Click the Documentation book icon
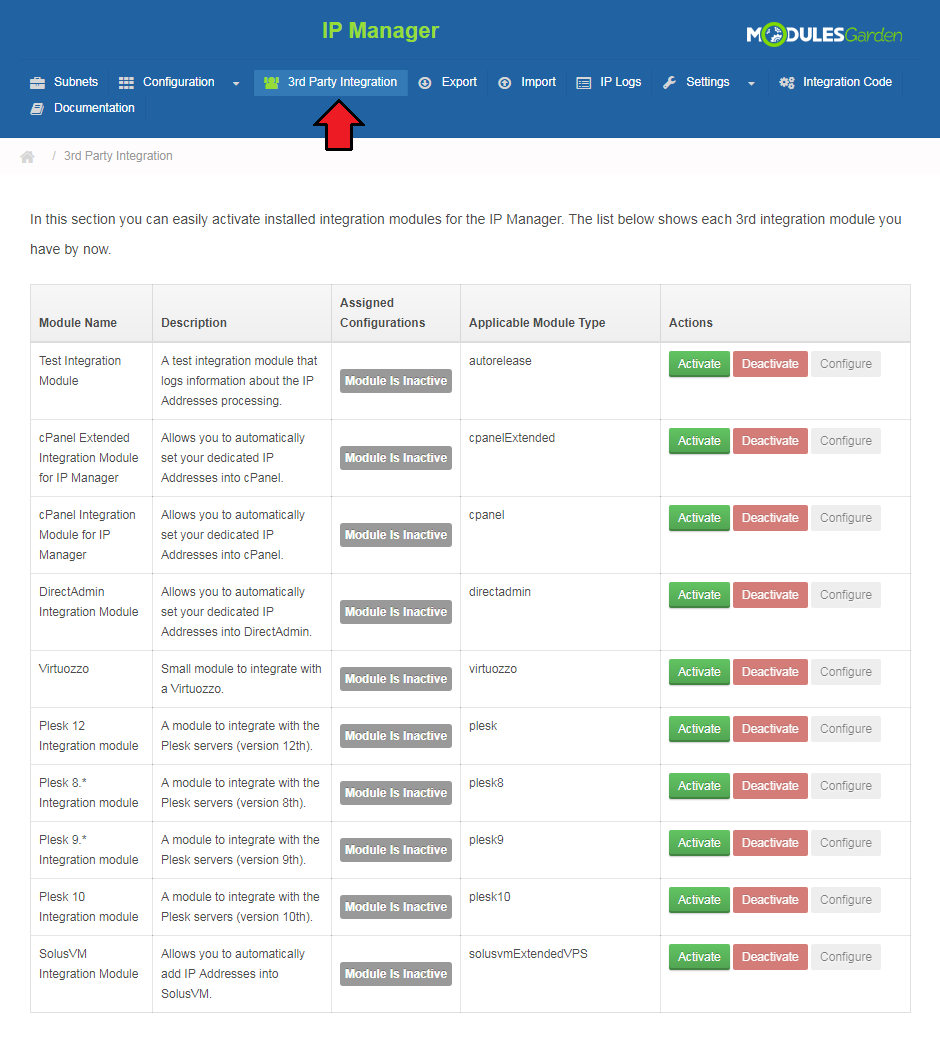 coord(38,108)
